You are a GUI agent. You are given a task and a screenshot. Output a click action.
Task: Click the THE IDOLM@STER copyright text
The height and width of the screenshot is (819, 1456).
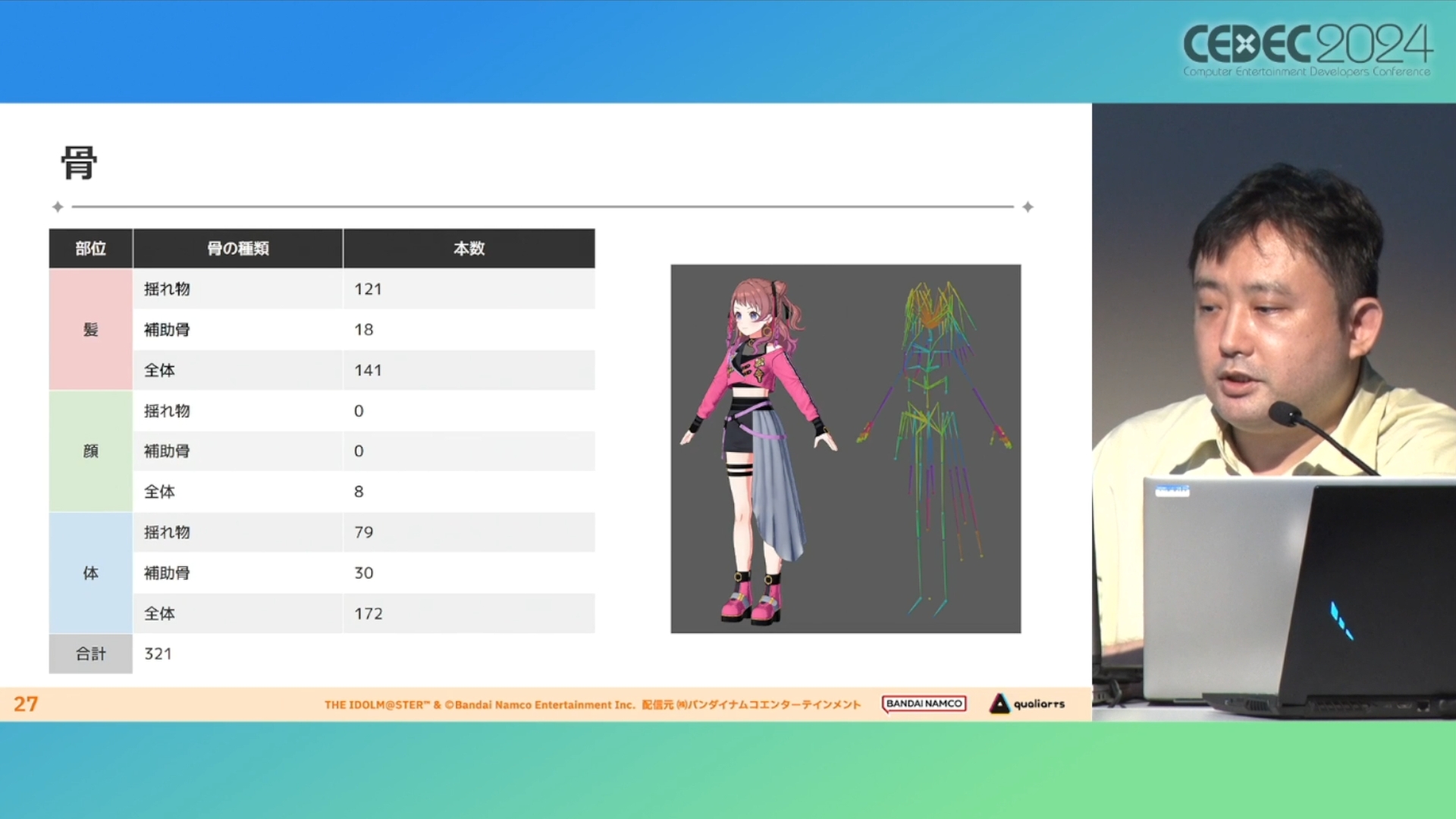point(592,704)
